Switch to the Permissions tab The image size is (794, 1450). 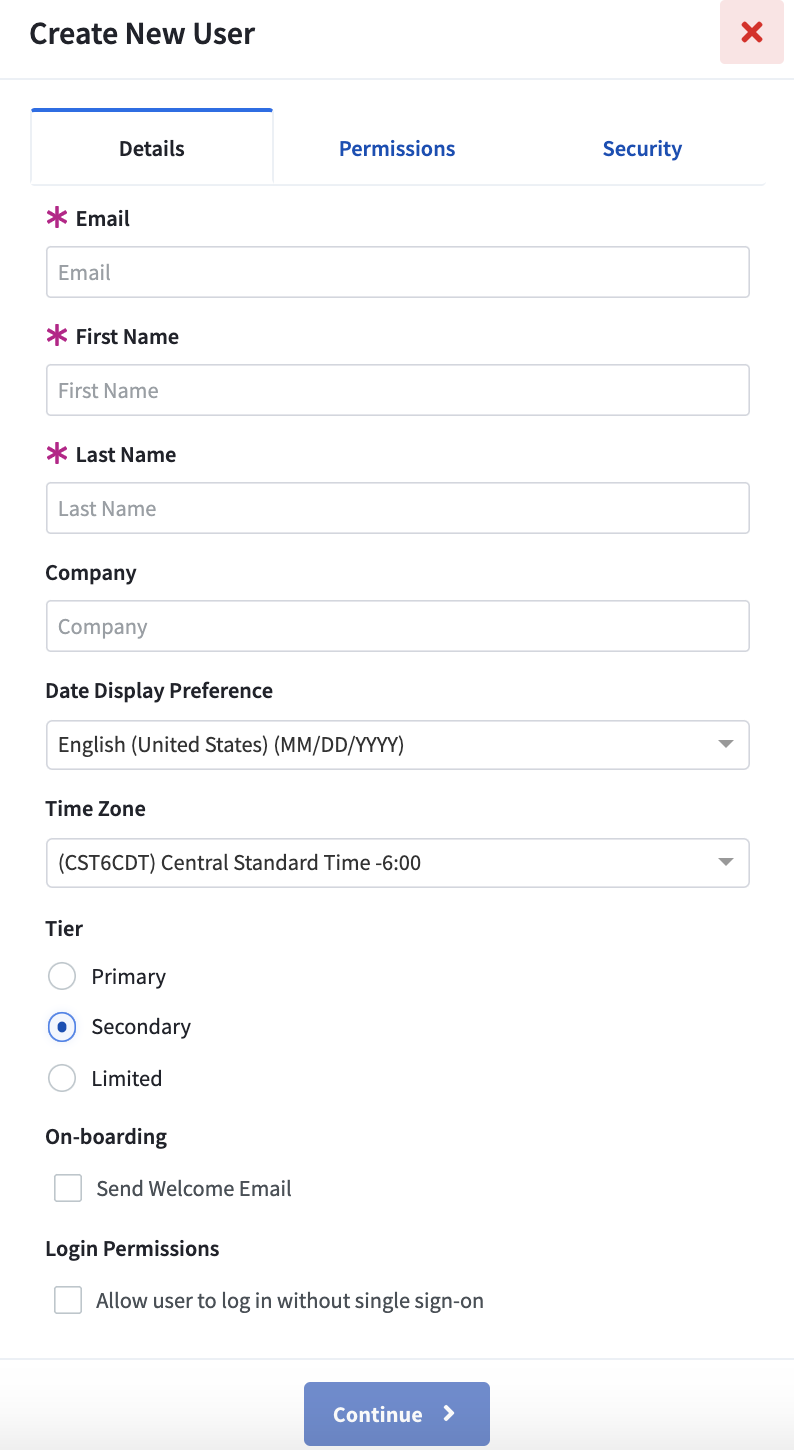point(397,148)
